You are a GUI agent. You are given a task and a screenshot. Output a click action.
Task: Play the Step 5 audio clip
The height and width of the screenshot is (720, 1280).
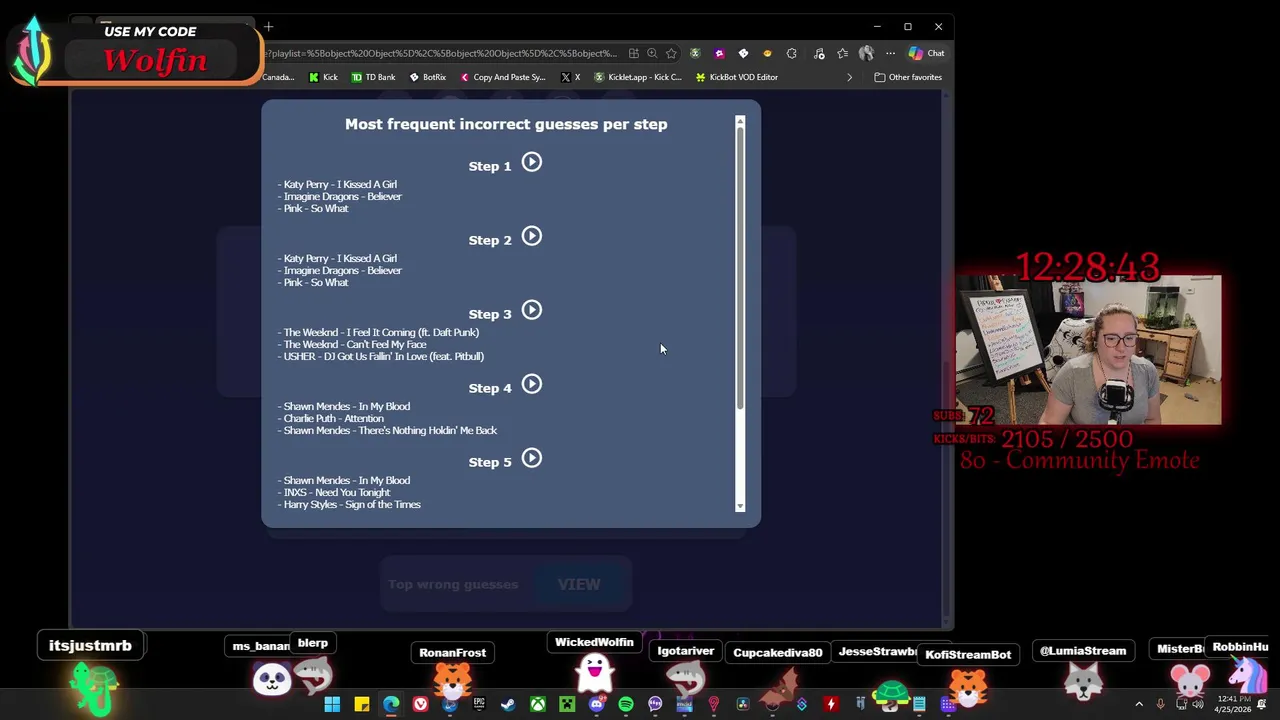coord(532,458)
